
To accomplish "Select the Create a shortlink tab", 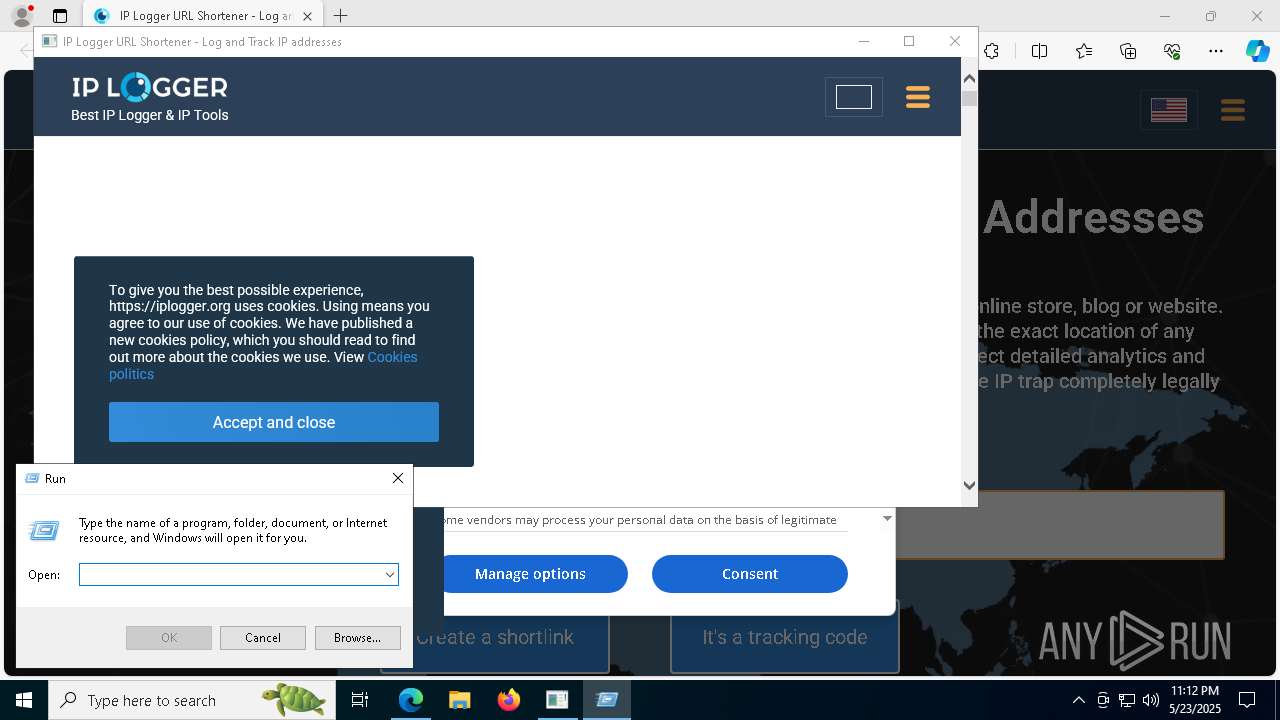I will tap(495, 637).
